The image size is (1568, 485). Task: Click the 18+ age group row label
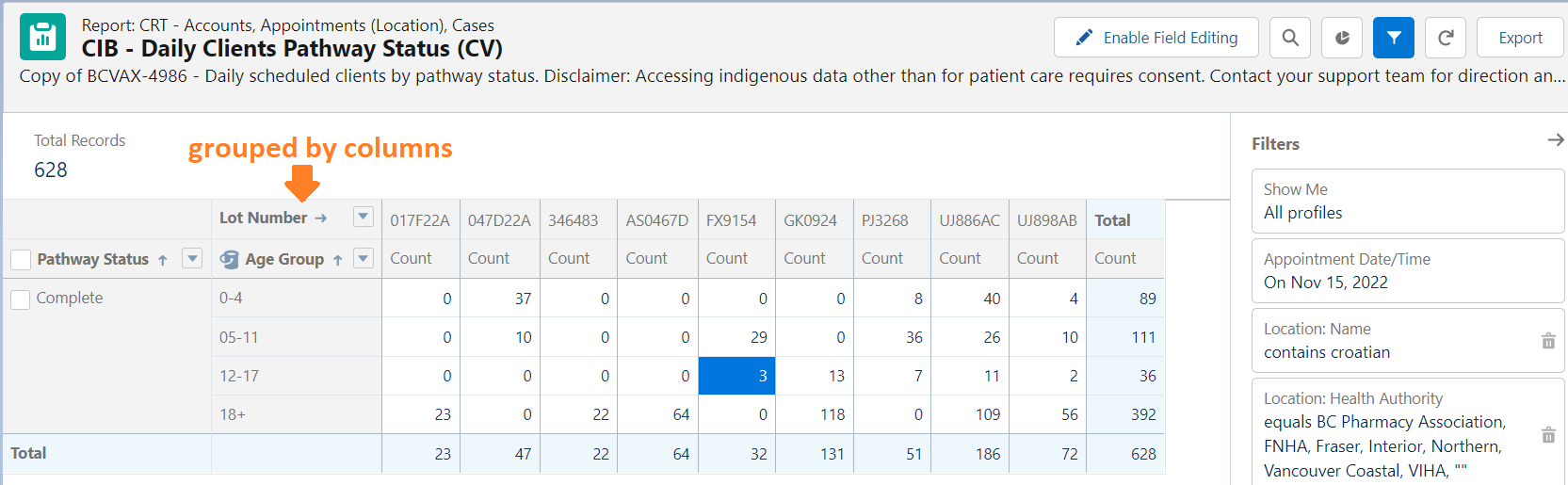pos(233,414)
